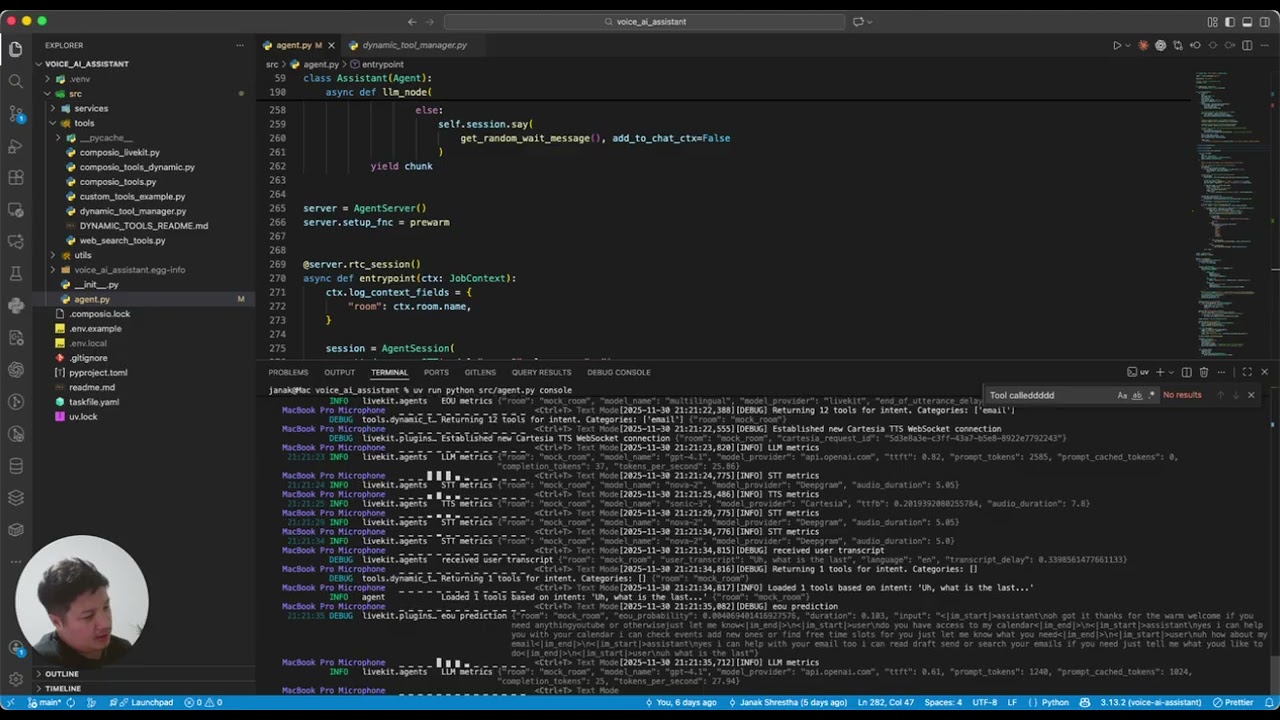
Task: Go back using the title bar arrow
Action: 412,22
